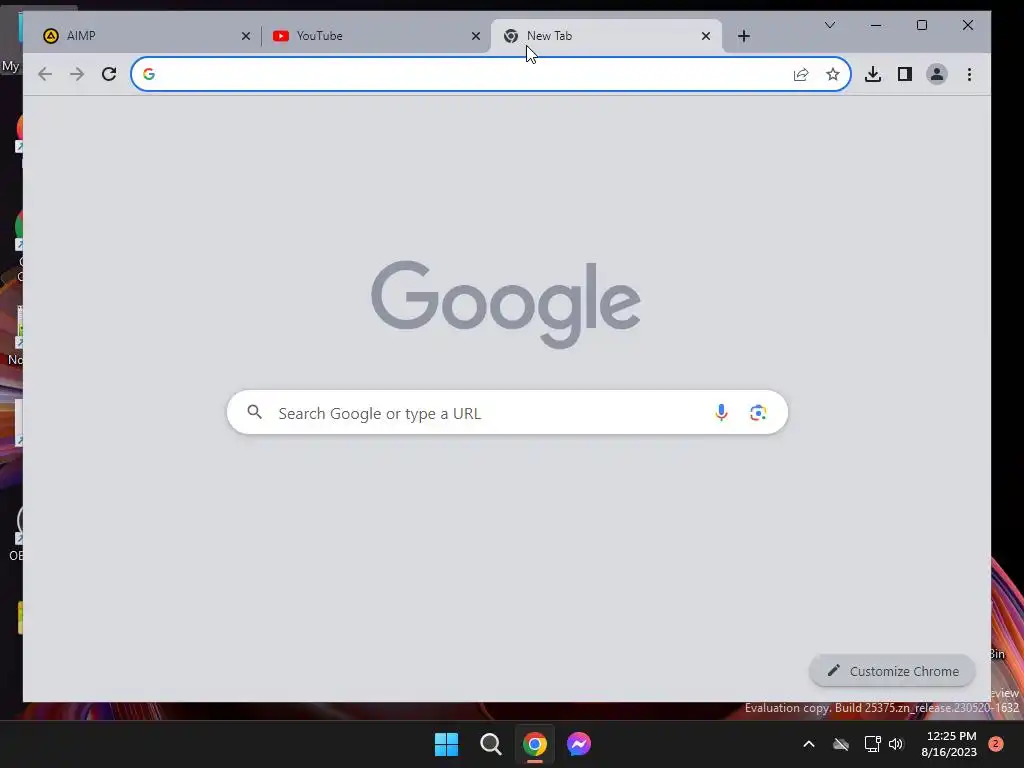Switch to the AIMP tab
The image size is (1024, 768).
click(144, 36)
